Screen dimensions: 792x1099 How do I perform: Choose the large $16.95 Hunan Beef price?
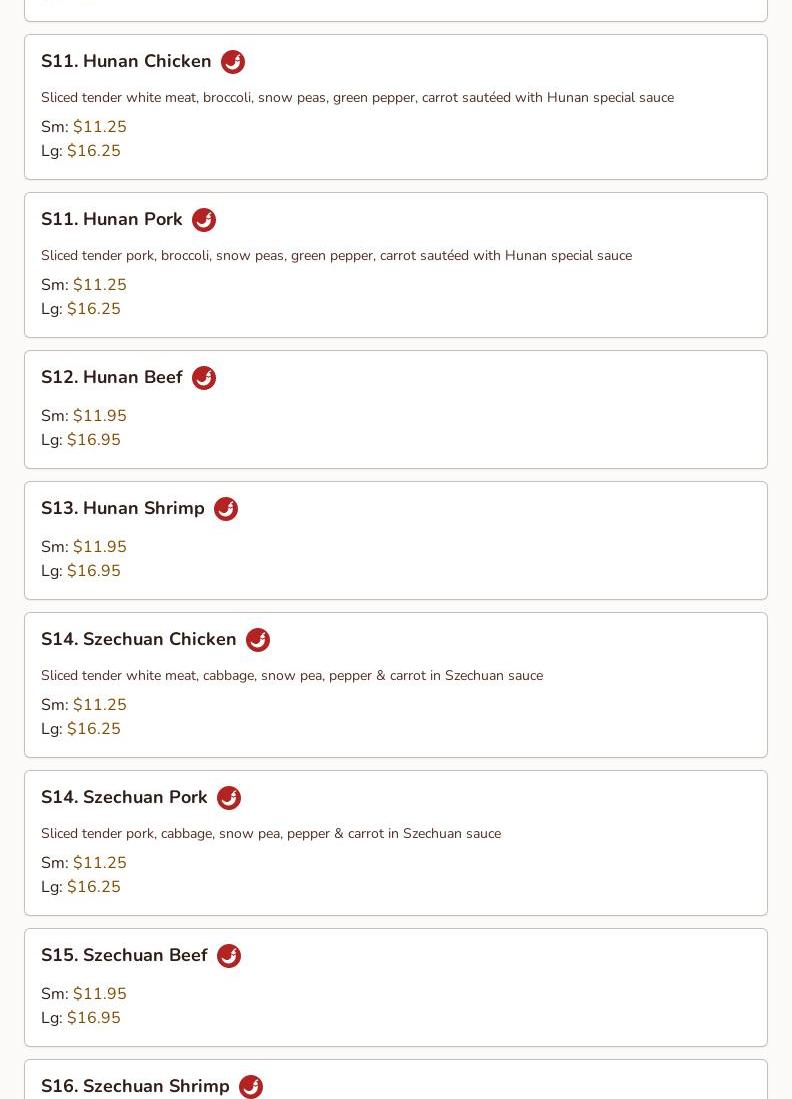(x=94, y=439)
